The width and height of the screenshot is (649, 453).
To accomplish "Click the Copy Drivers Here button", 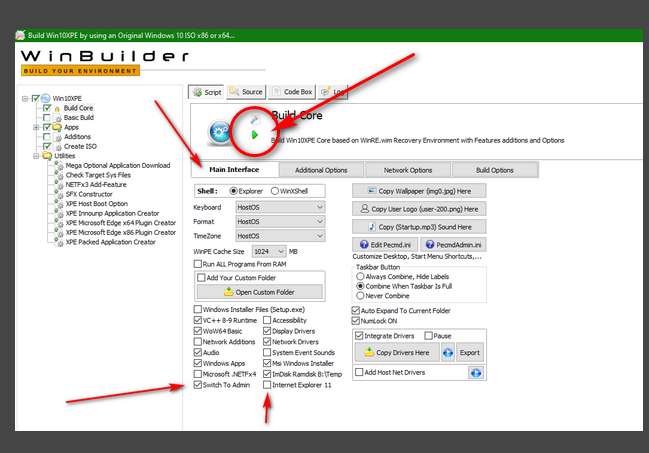I will pos(397,352).
